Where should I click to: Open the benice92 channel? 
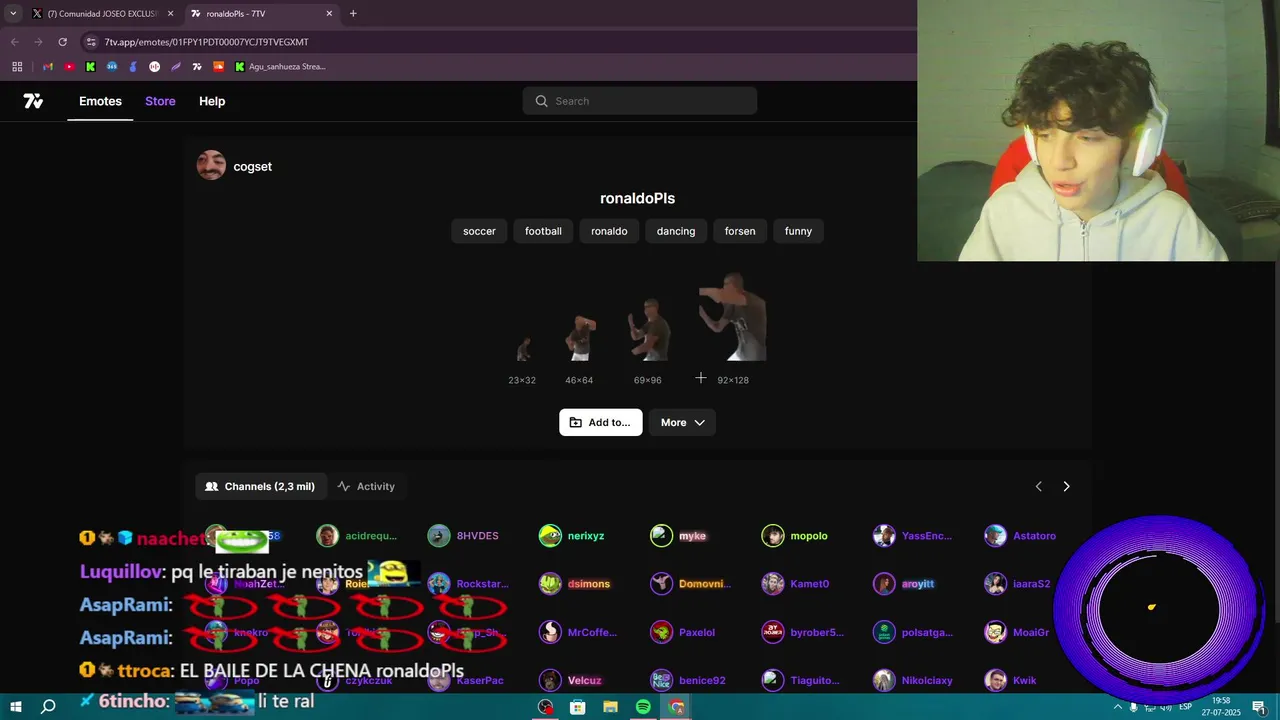click(x=688, y=680)
